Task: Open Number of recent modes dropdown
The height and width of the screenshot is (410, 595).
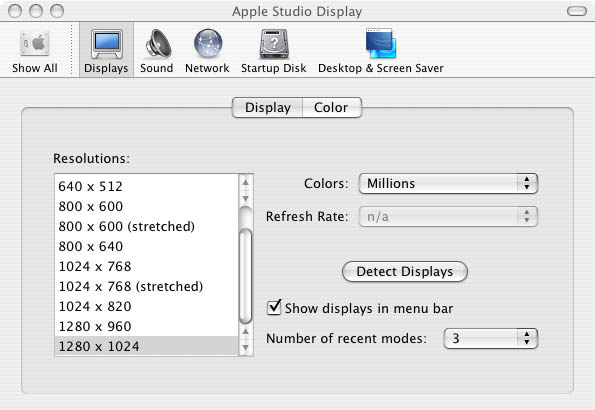Action: coord(491,338)
